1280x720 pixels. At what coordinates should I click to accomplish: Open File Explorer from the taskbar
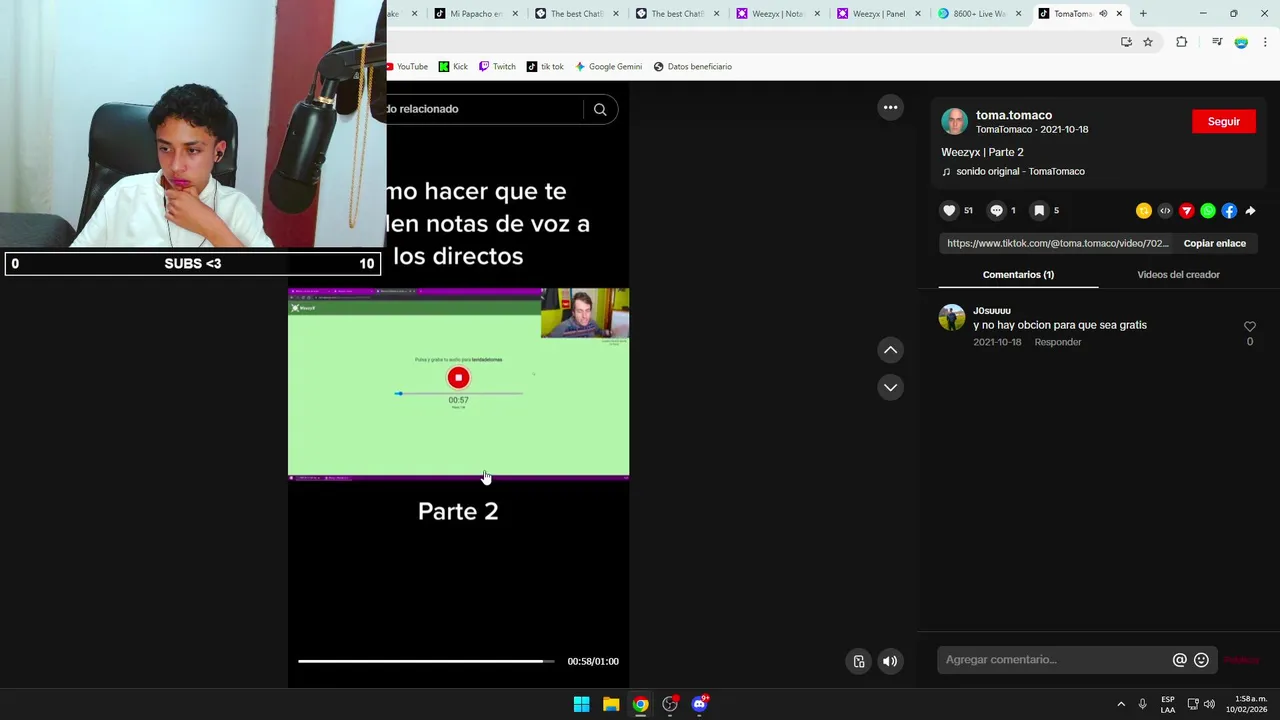coord(611,704)
